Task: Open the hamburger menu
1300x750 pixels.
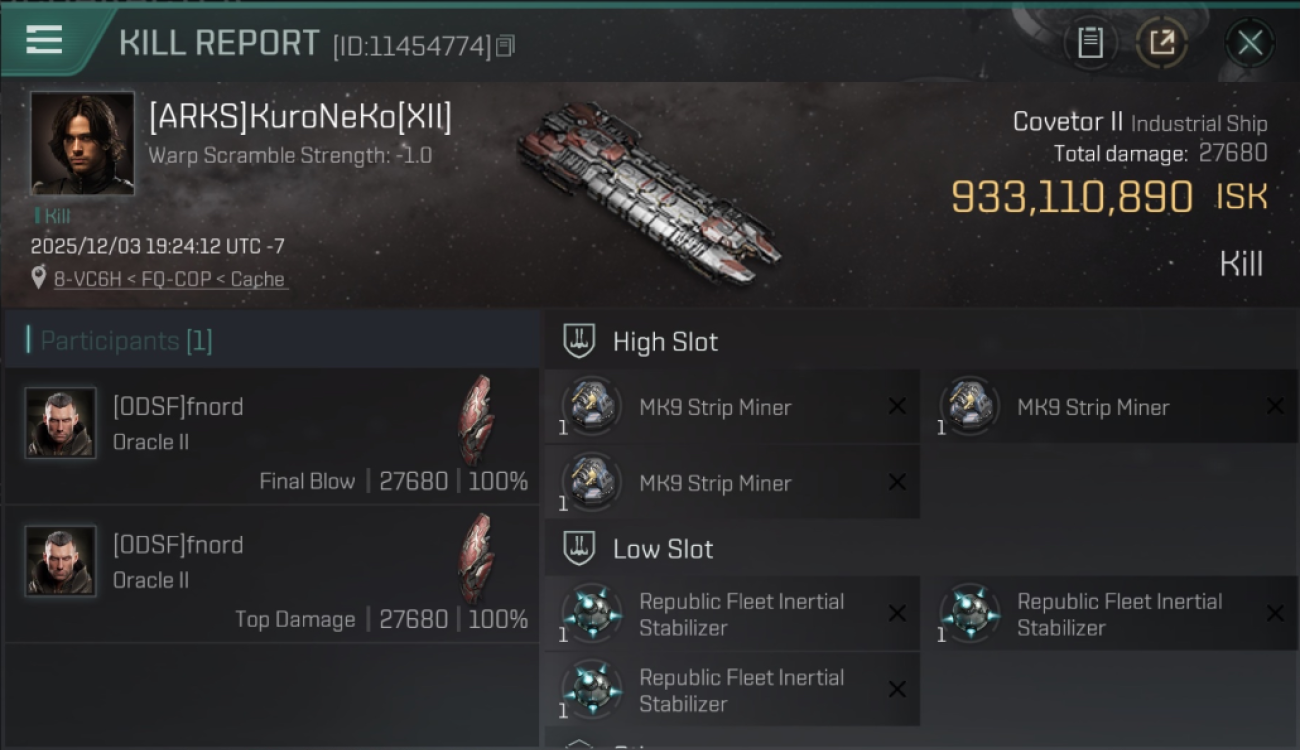Action: point(44,41)
